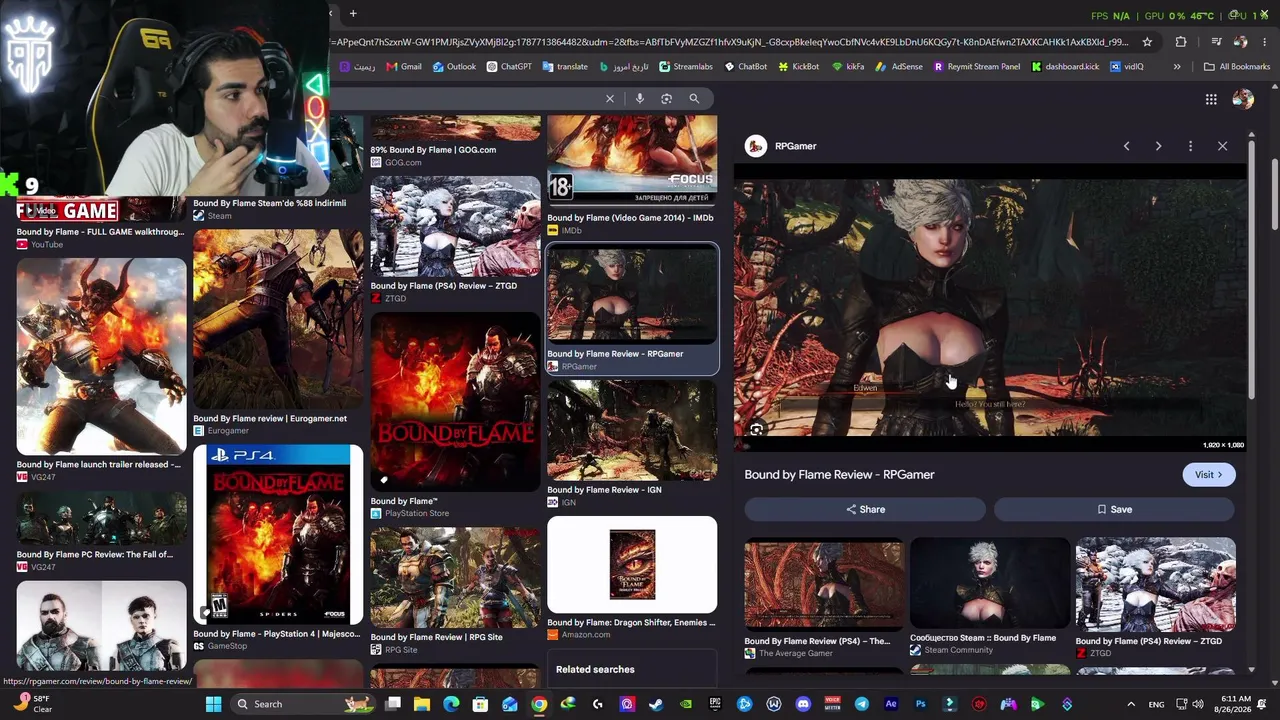Show overflow bookmarks chevron
This screenshot has width=1280, height=720.
pos(1177,67)
